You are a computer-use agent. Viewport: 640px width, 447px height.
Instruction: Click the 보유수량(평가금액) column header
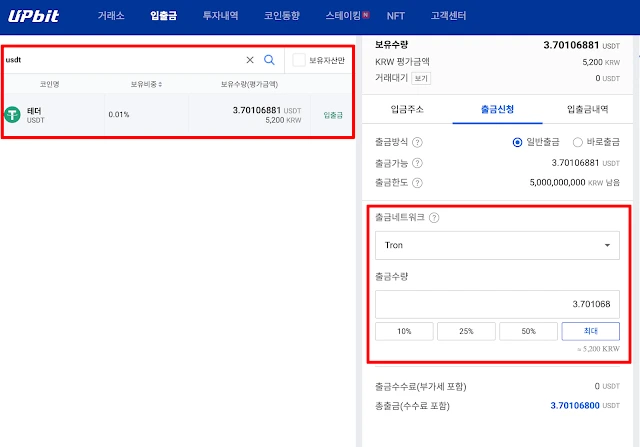coord(249,84)
